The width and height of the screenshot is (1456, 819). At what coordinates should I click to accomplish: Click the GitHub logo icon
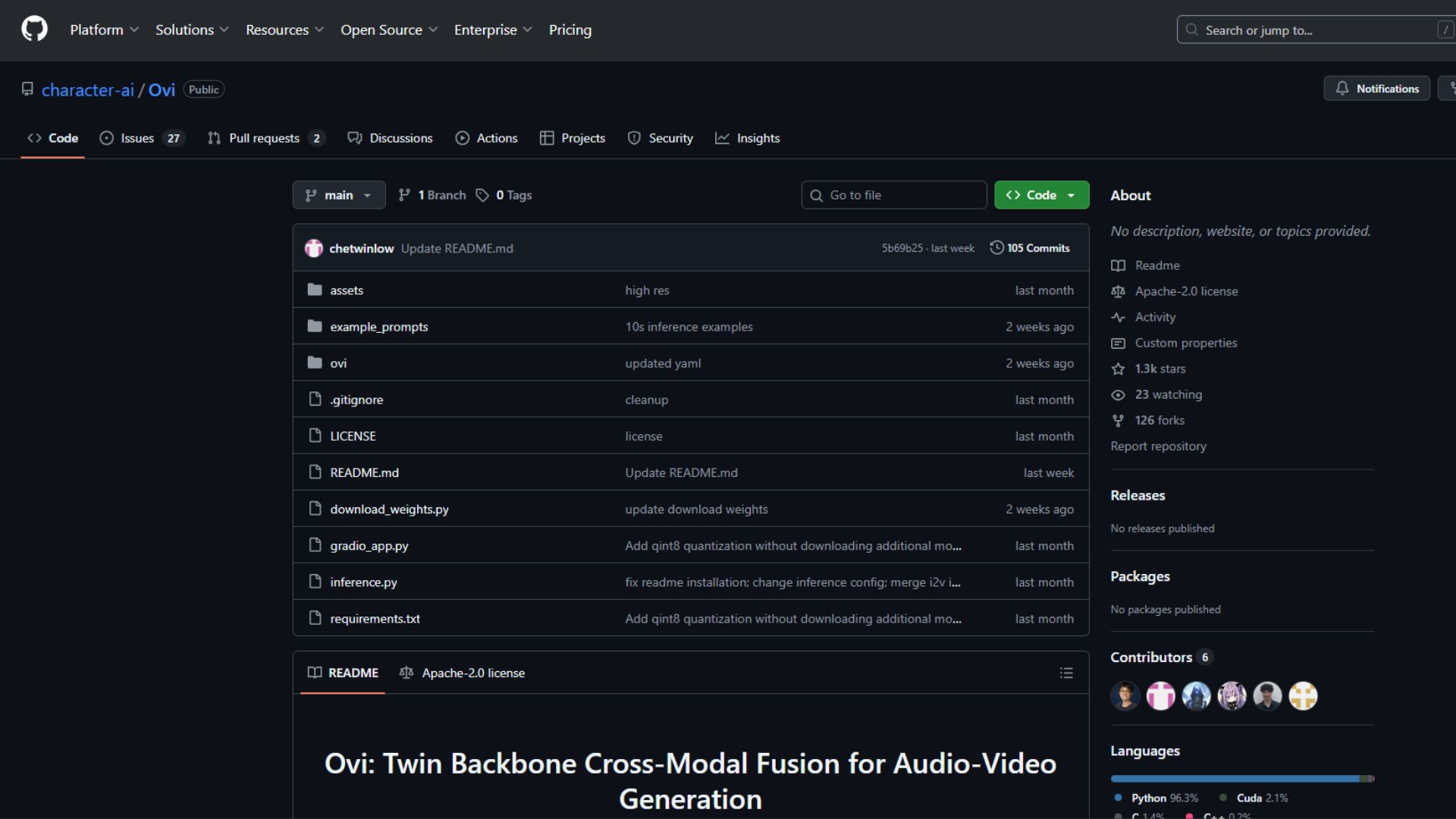(x=34, y=30)
